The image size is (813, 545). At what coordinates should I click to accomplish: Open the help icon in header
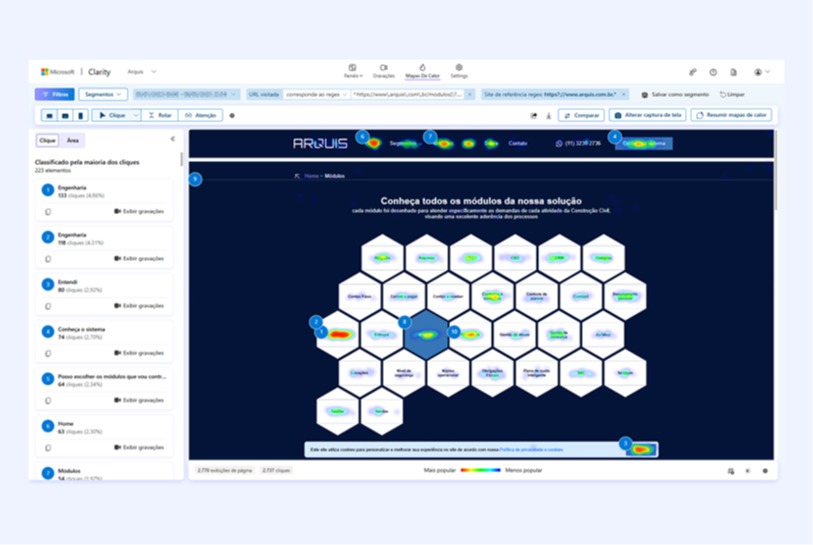[x=713, y=72]
